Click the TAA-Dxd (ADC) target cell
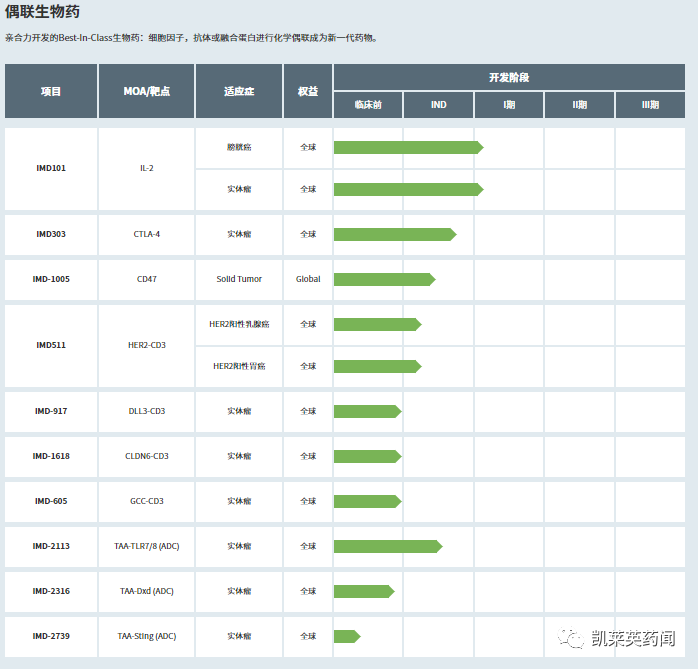698x669 pixels. coord(146,591)
